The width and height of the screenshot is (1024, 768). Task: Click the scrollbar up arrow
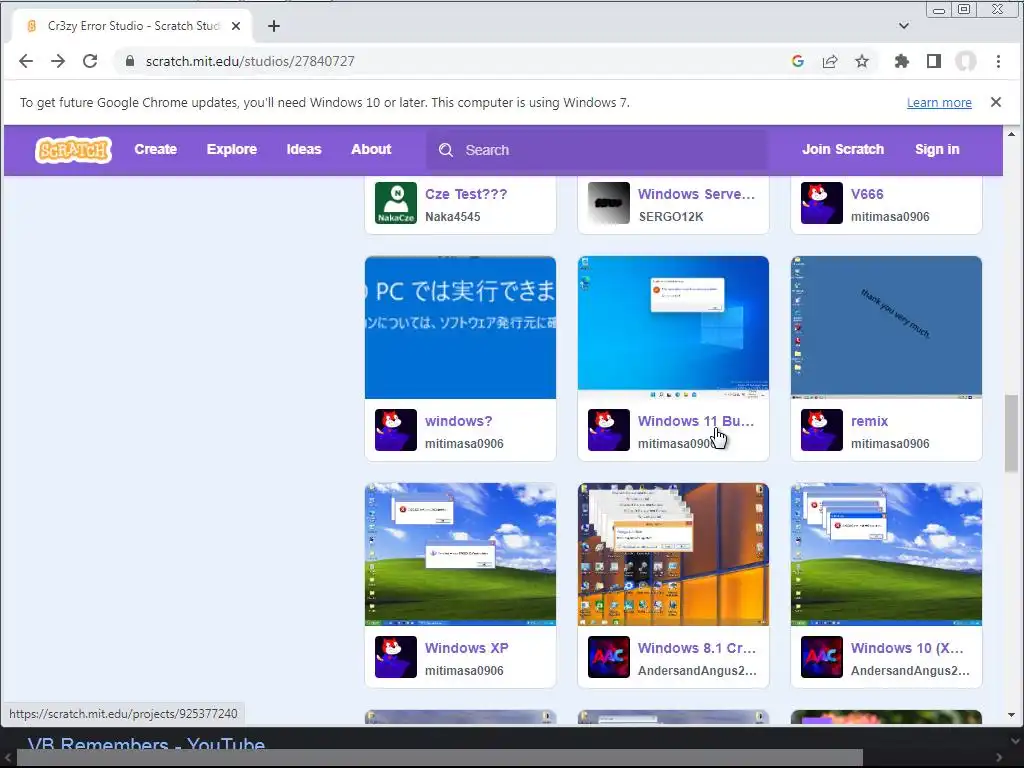1012,134
